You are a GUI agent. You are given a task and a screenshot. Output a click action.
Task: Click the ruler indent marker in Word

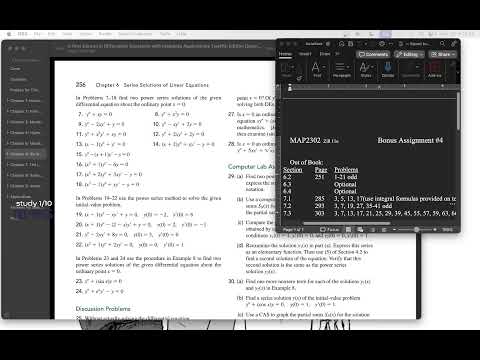[x=290, y=87]
